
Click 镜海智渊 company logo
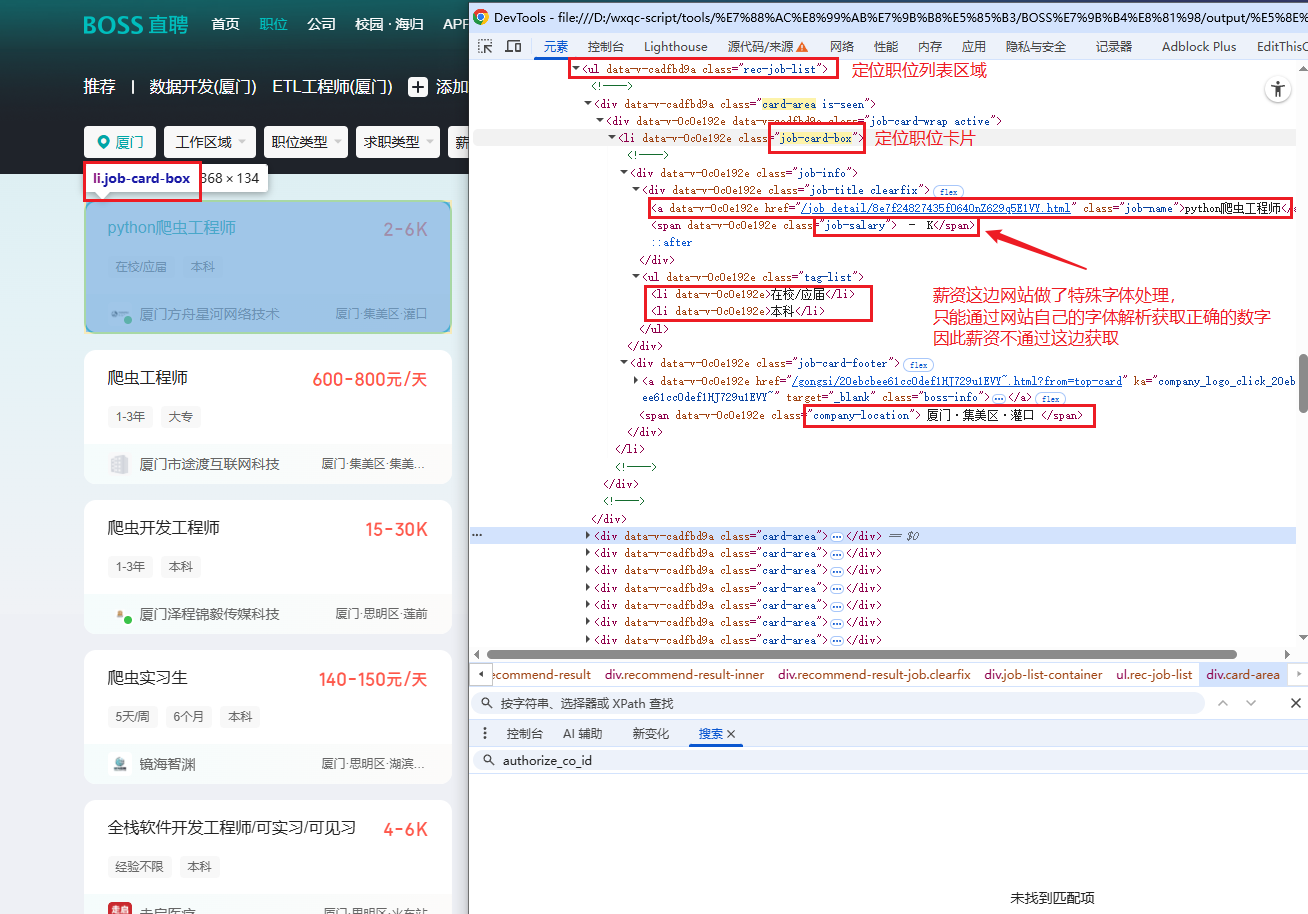(120, 764)
